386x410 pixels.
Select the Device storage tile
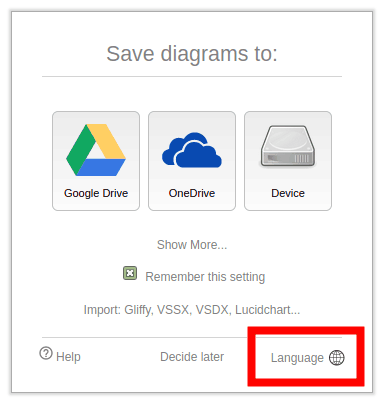pyautogui.click(x=288, y=161)
